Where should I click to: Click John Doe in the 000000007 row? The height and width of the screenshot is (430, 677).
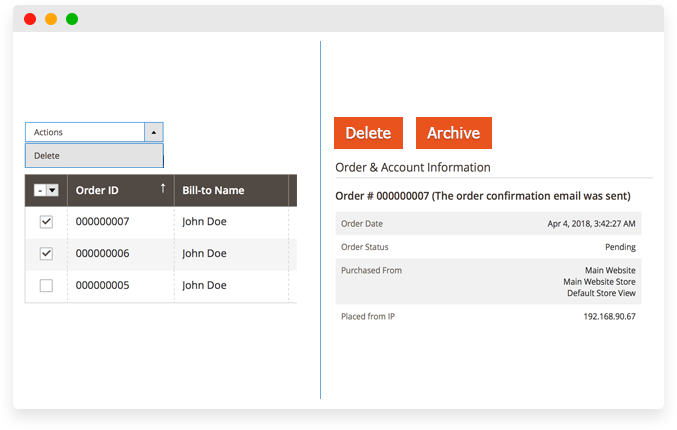click(x=204, y=221)
